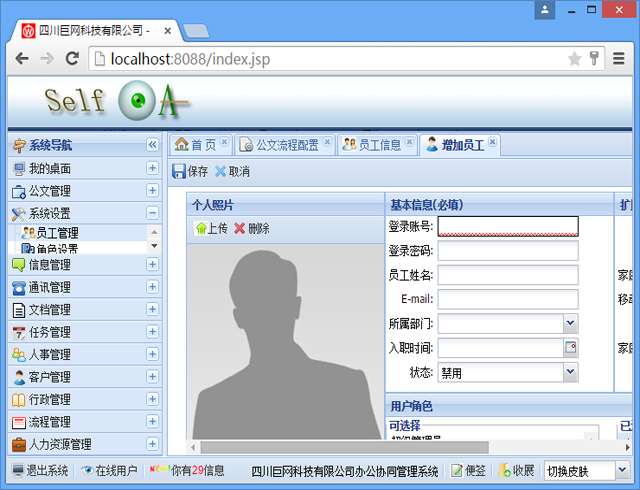Click the Cancel (取消) icon in the toolbar

221,171
